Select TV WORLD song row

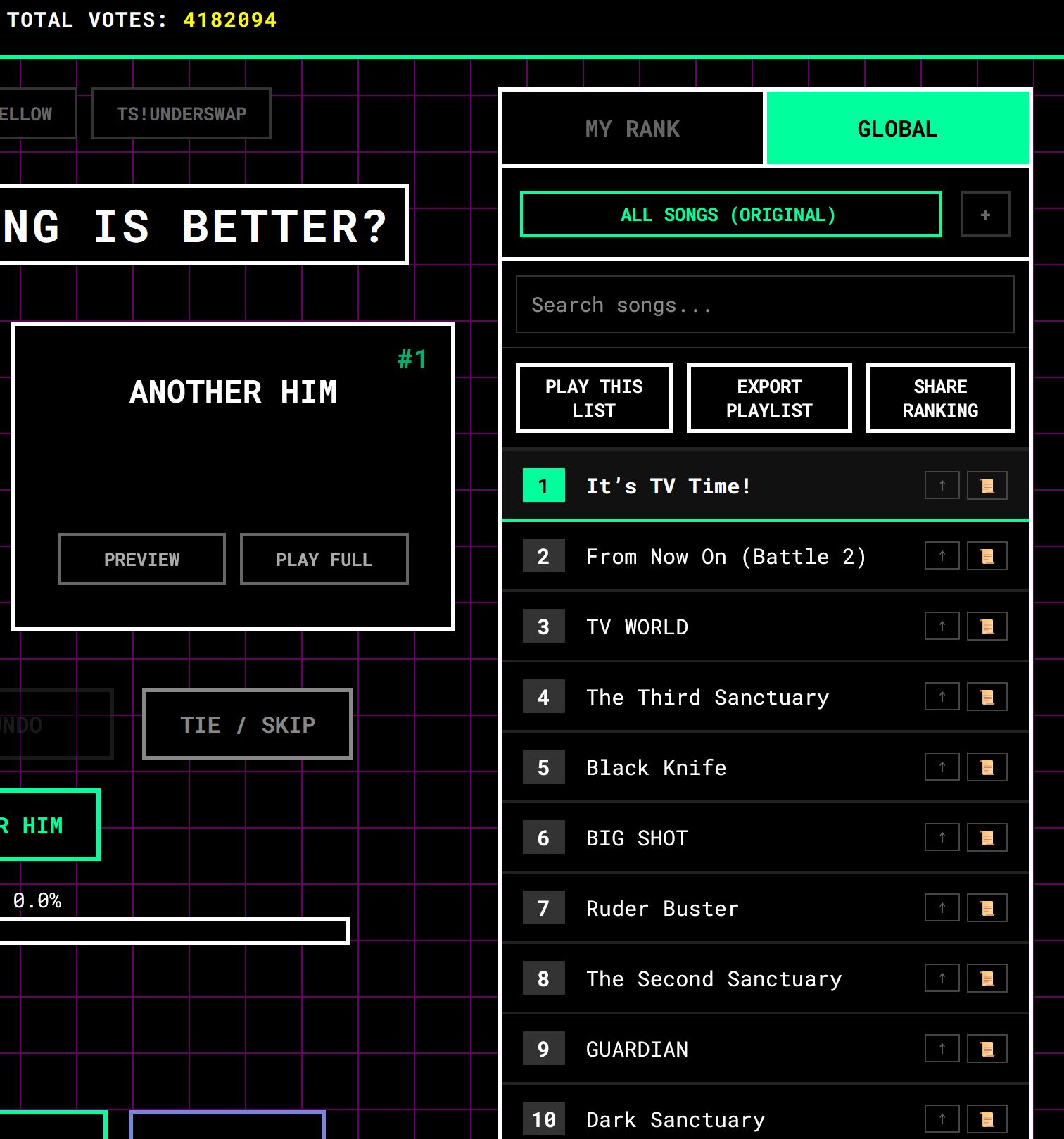coord(765,627)
